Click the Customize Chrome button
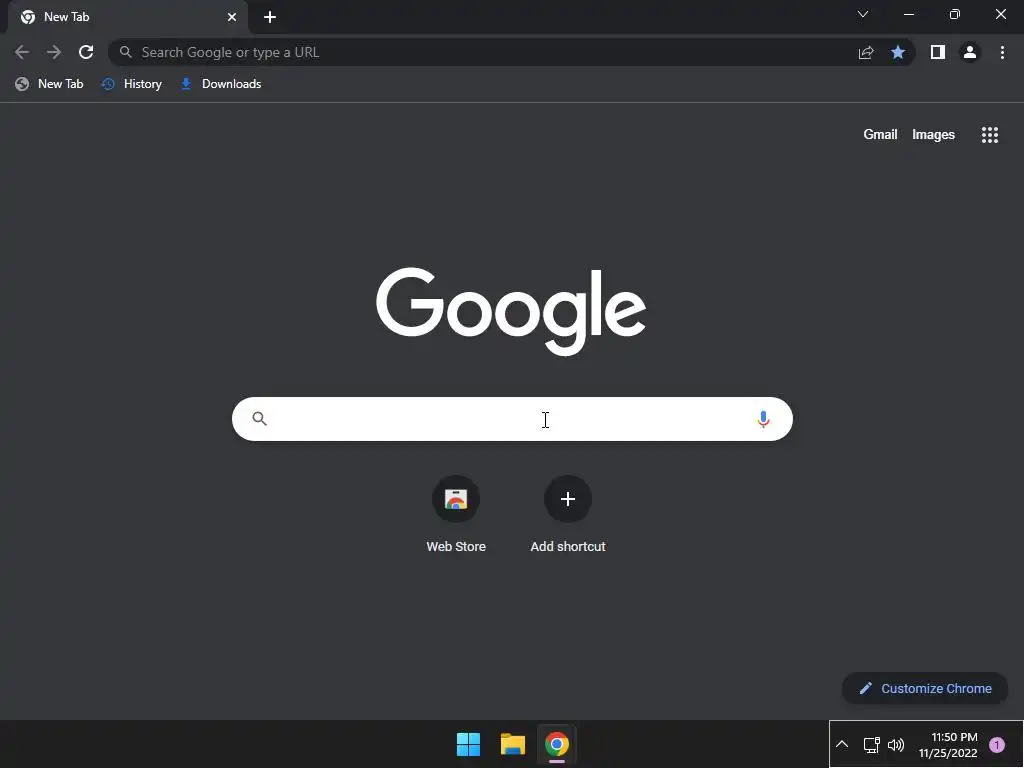1024x768 pixels. point(925,688)
